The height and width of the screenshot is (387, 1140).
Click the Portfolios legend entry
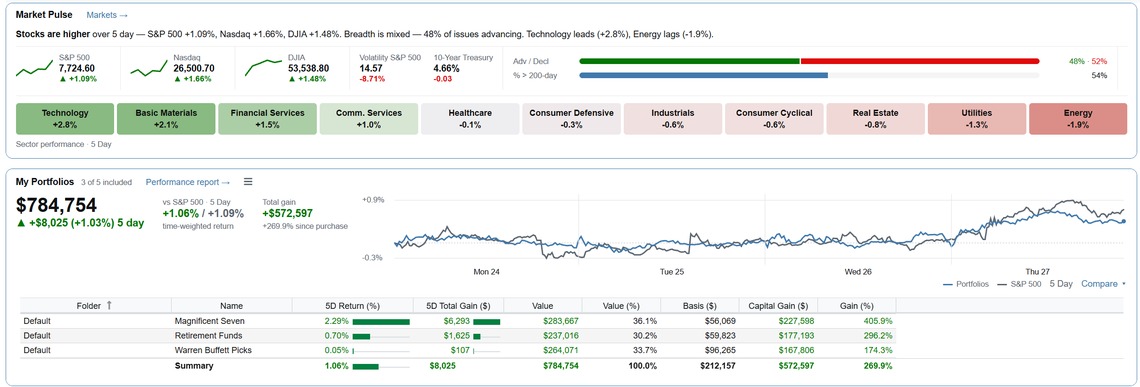pos(966,284)
